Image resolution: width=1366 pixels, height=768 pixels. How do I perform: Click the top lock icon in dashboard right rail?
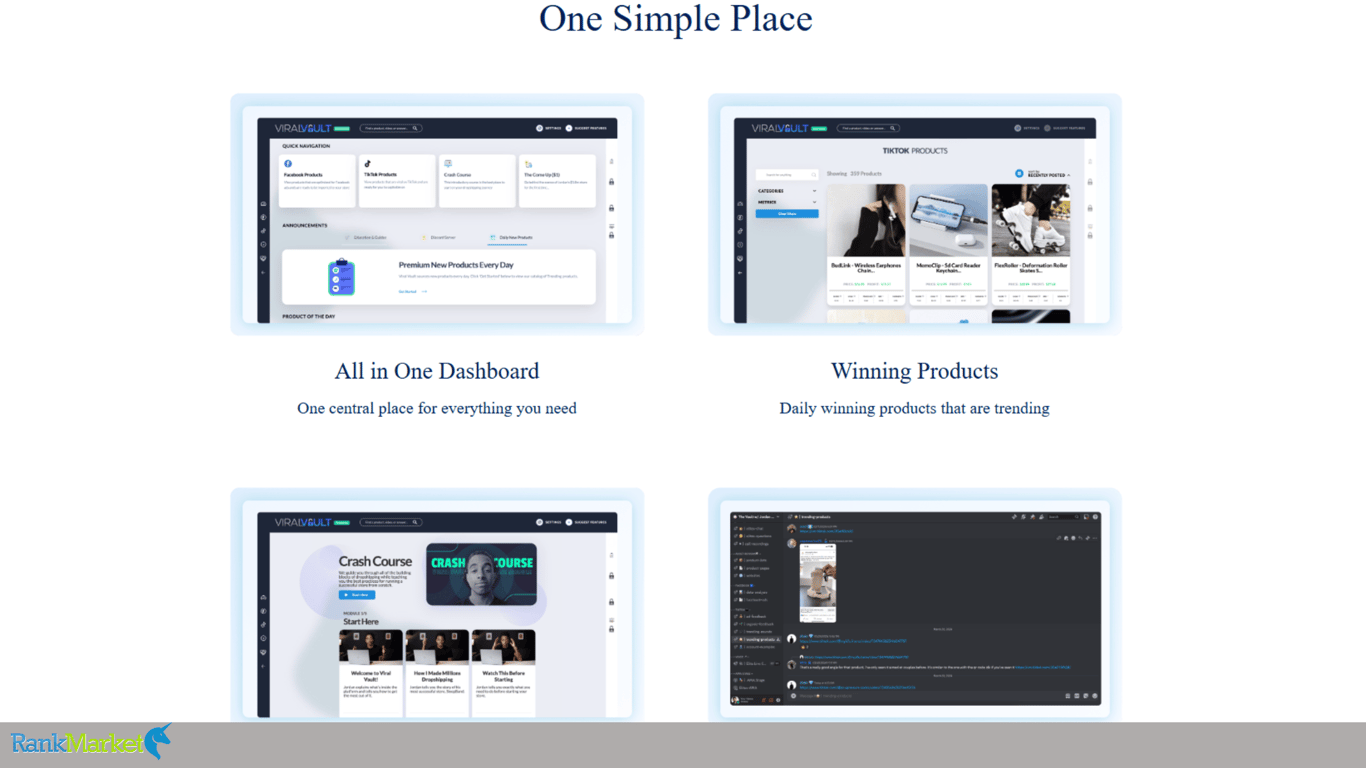click(612, 182)
